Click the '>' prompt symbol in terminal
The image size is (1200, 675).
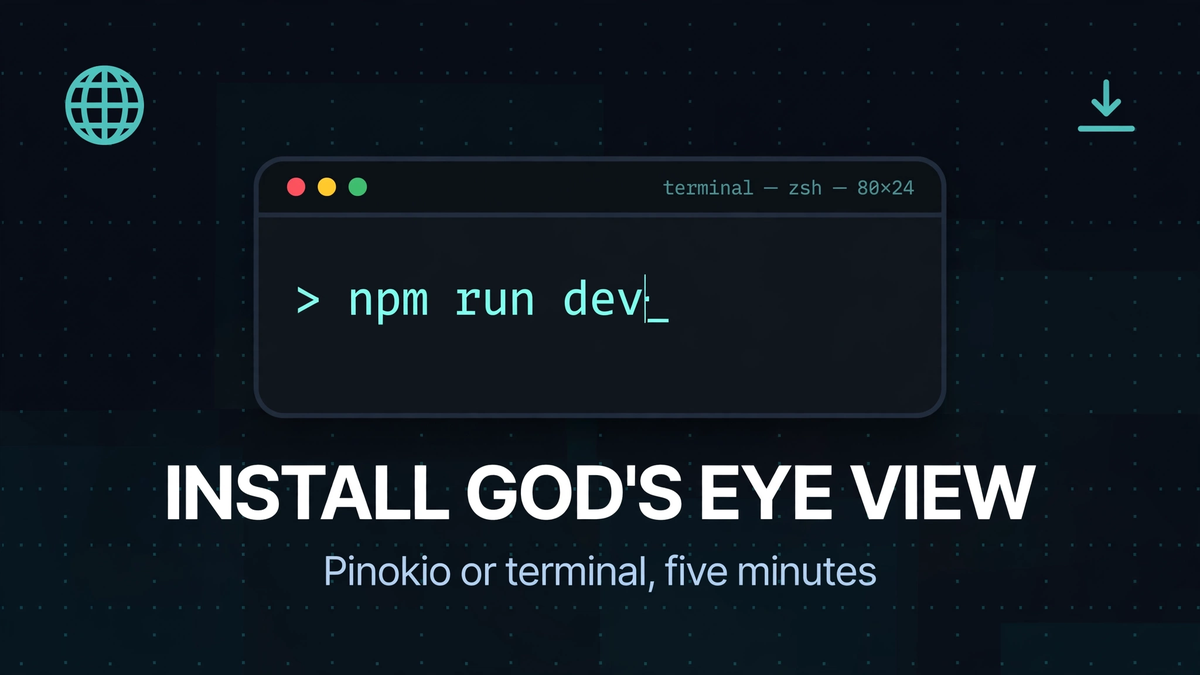click(x=308, y=302)
